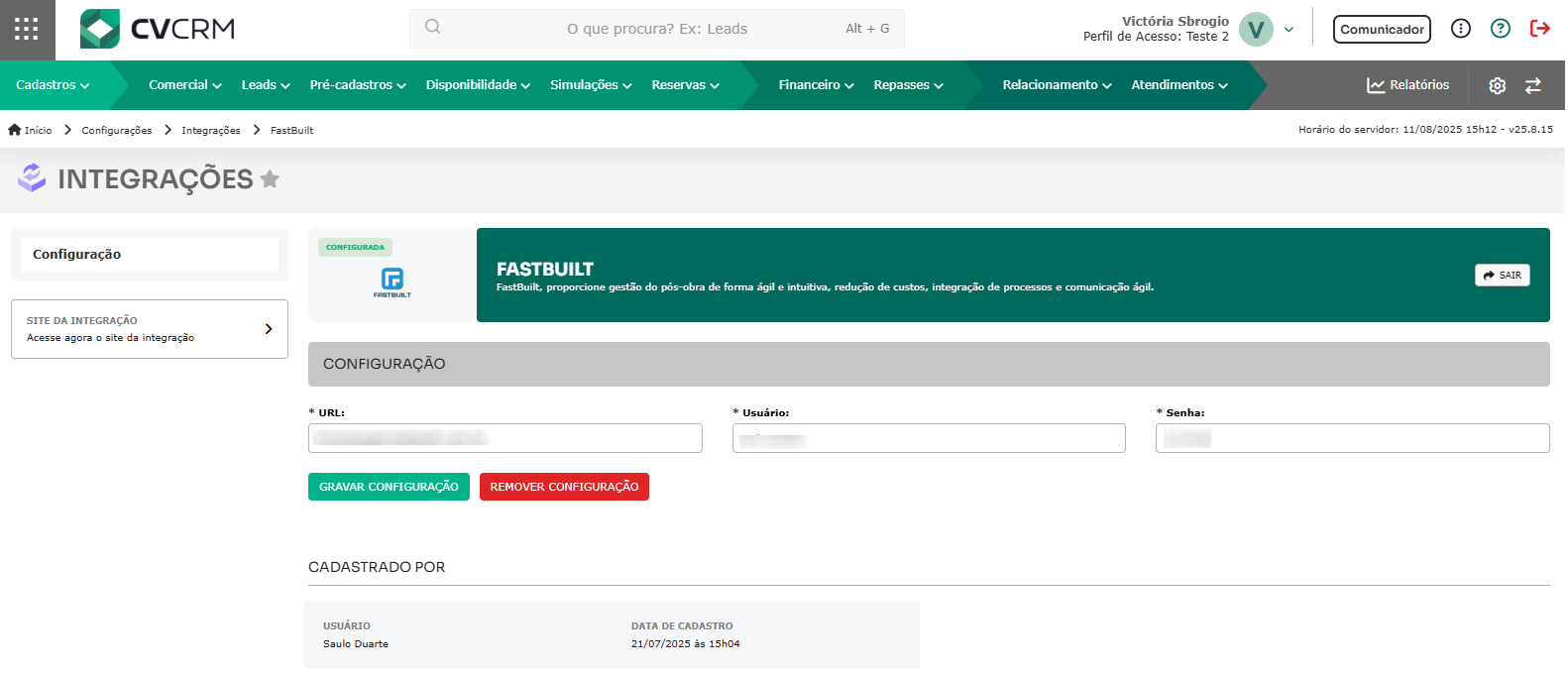Expand the Pré-cadastros menu
The width and height of the screenshot is (1568, 676).
[358, 85]
